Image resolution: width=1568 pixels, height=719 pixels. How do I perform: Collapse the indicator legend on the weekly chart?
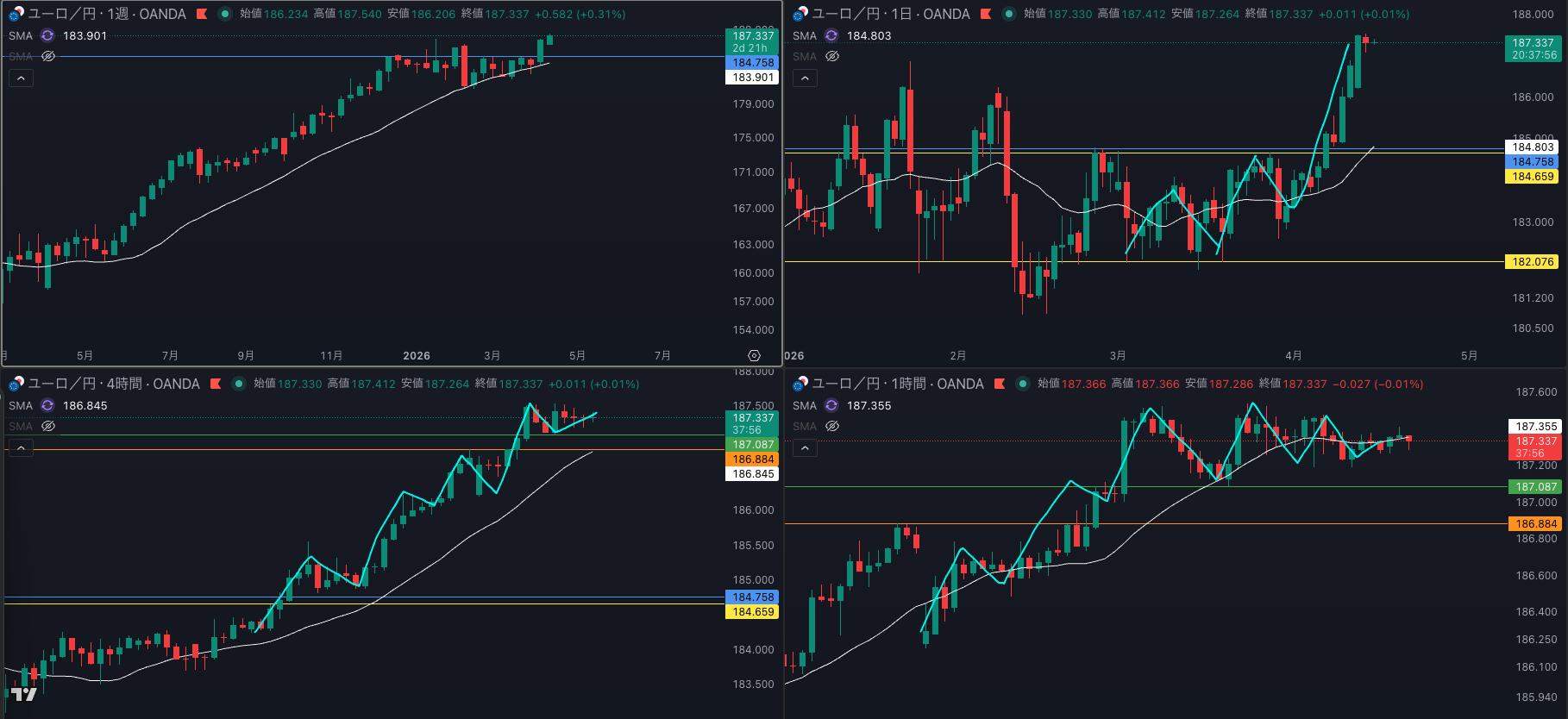21,78
